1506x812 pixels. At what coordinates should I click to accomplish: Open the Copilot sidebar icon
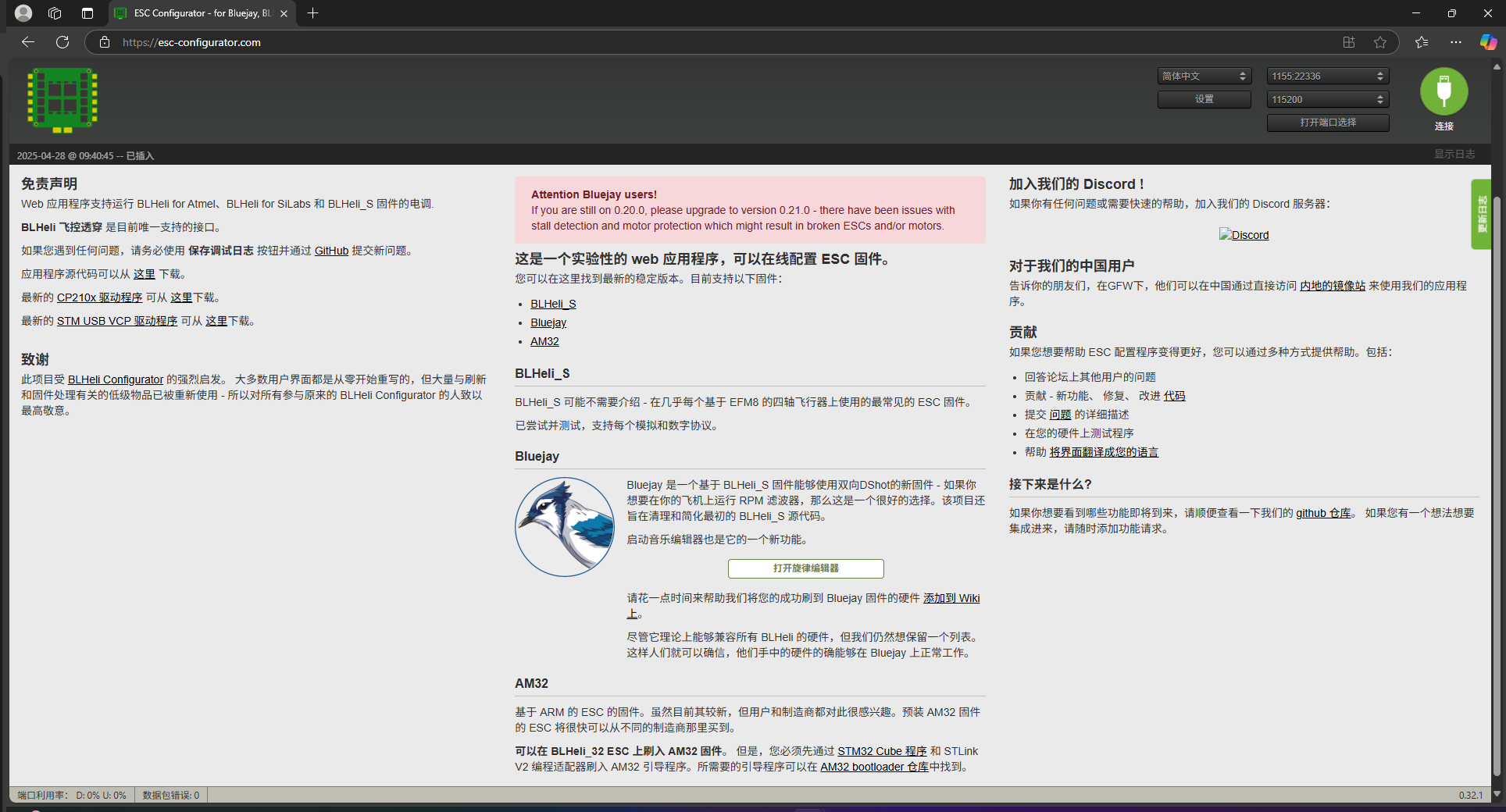tap(1489, 42)
